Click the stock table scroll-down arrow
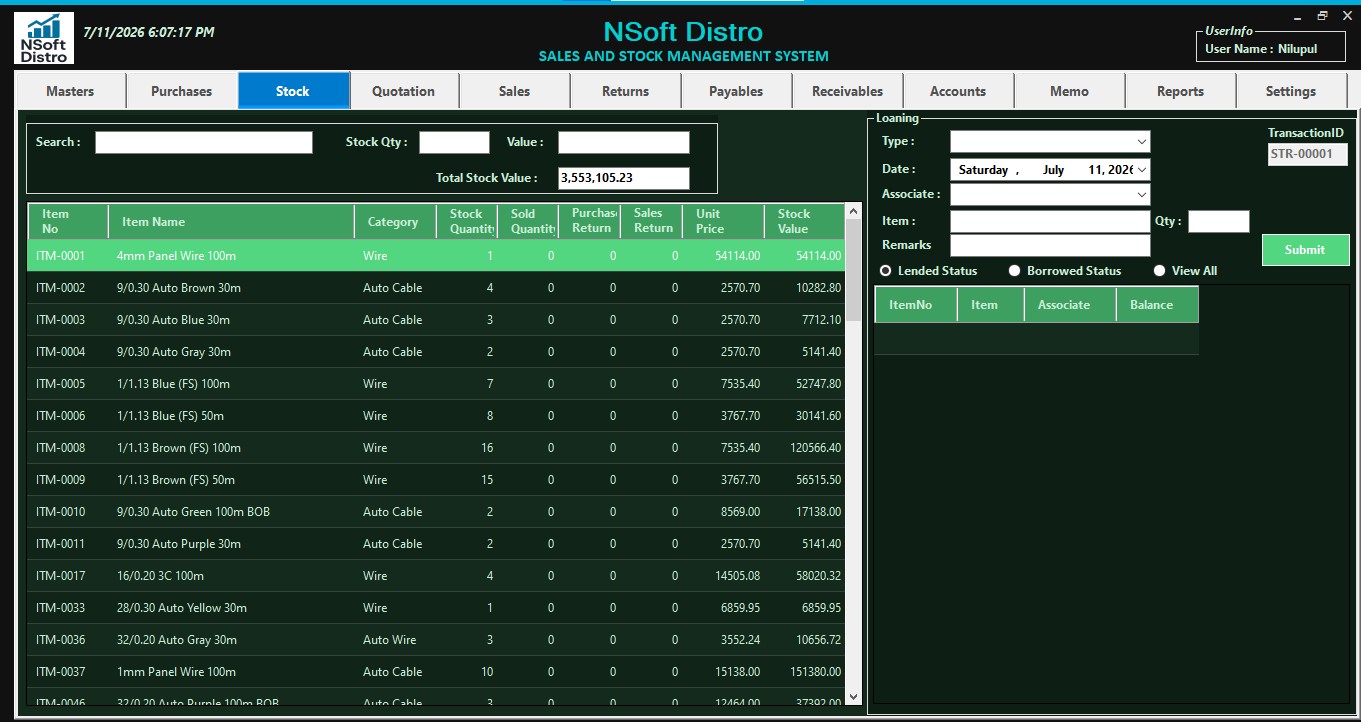1361x722 pixels. pyautogui.click(x=853, y=696)
